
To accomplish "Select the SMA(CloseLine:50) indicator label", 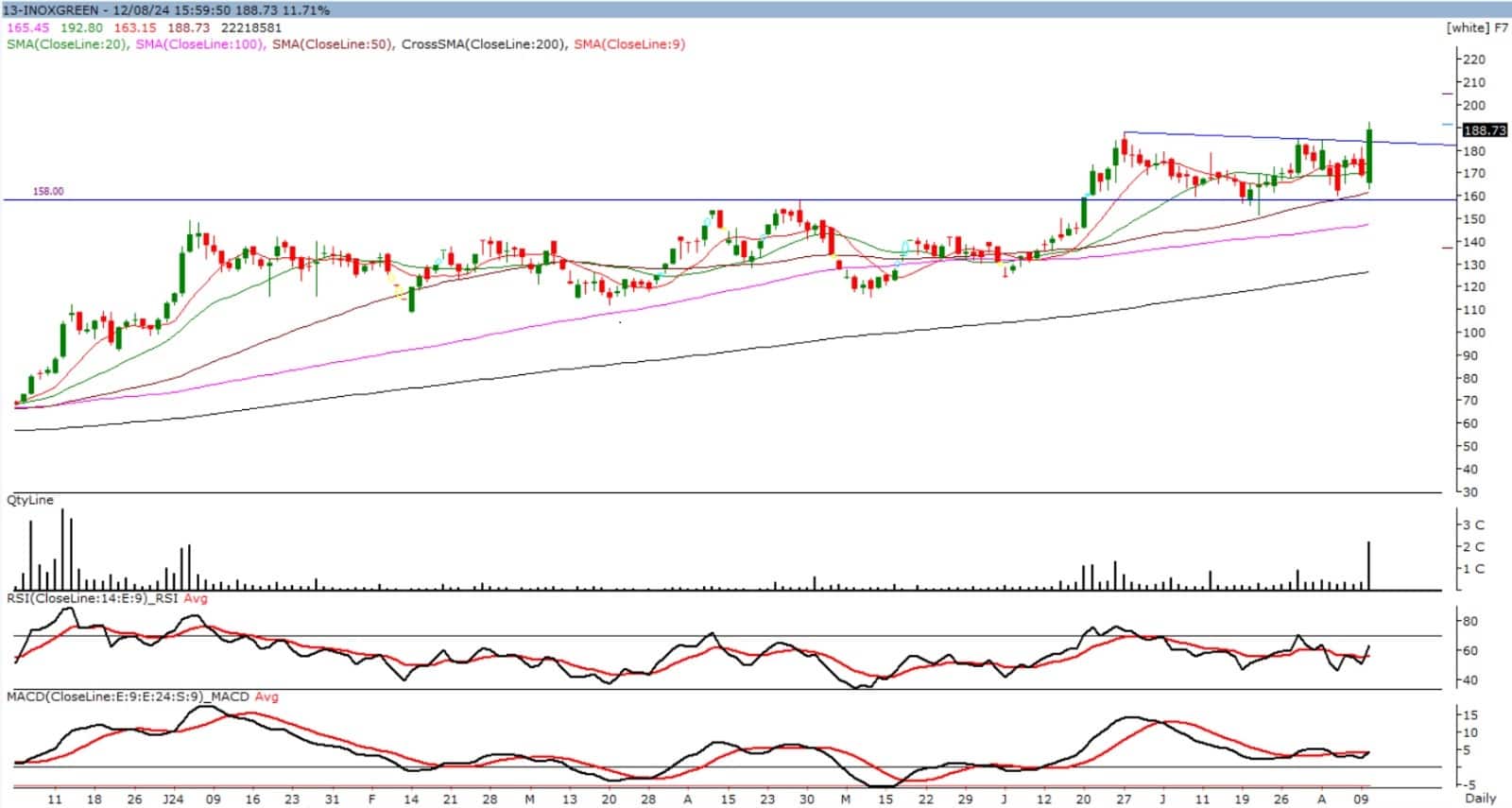I will [332, 44].
